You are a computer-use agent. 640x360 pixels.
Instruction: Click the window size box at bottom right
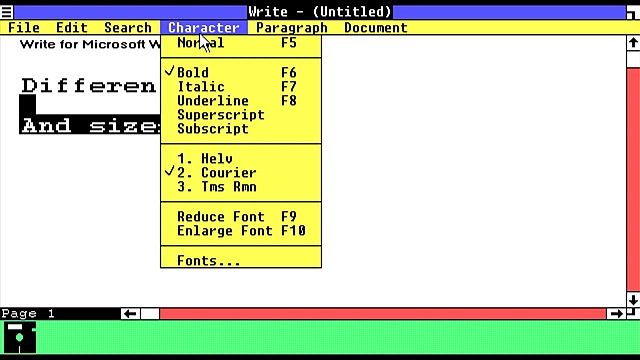(x=633, y=313)
